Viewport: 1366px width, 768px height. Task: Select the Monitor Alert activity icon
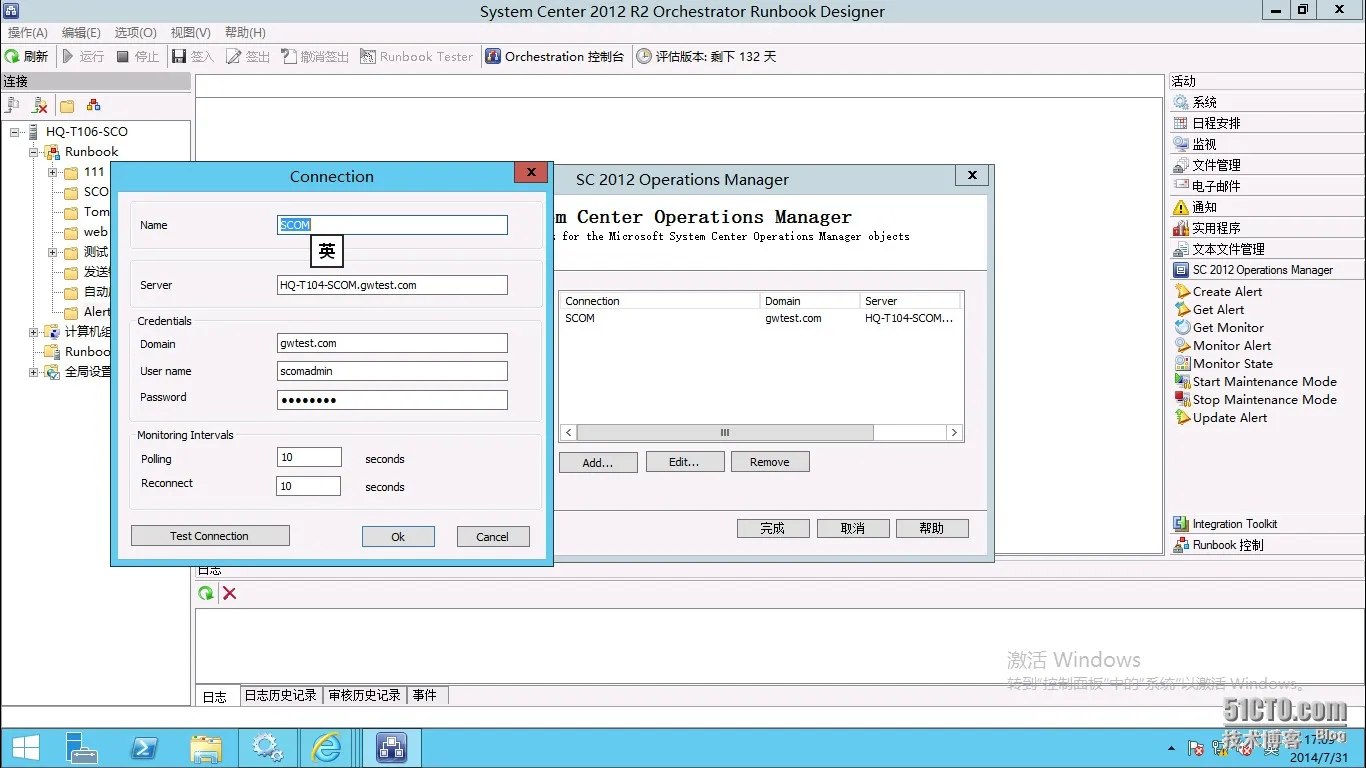pyautogui.click(x=1182, y=346)
